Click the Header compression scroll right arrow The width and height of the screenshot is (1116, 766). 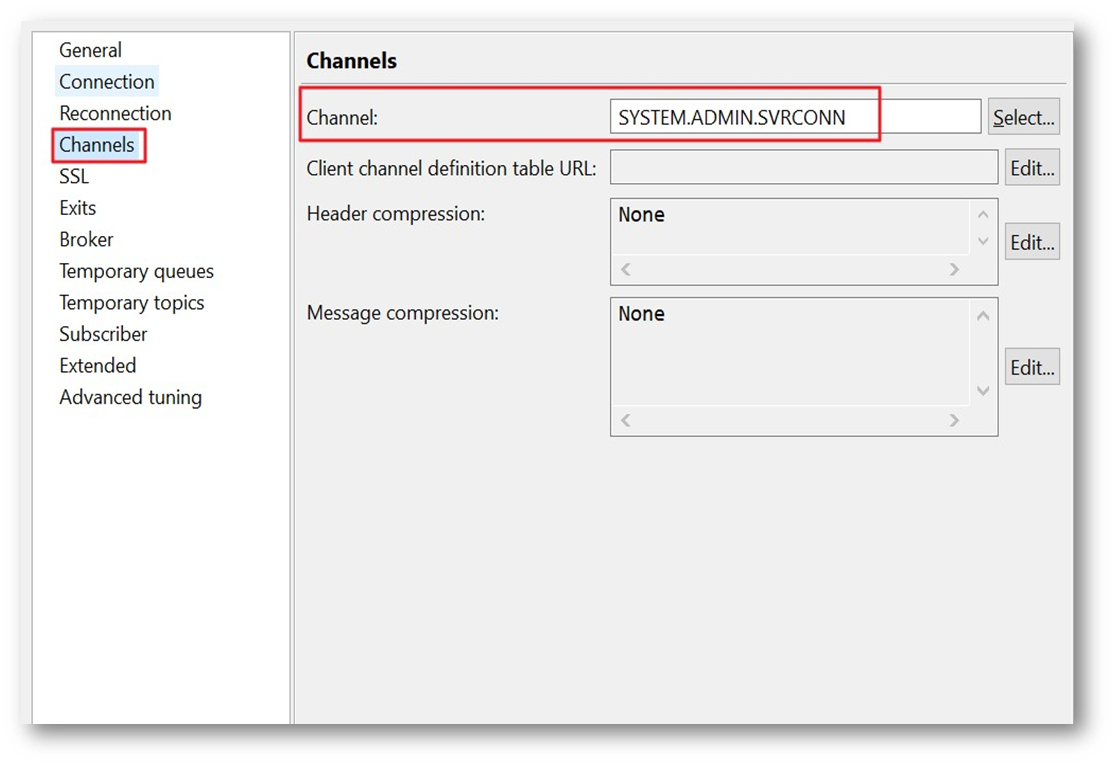954,270
